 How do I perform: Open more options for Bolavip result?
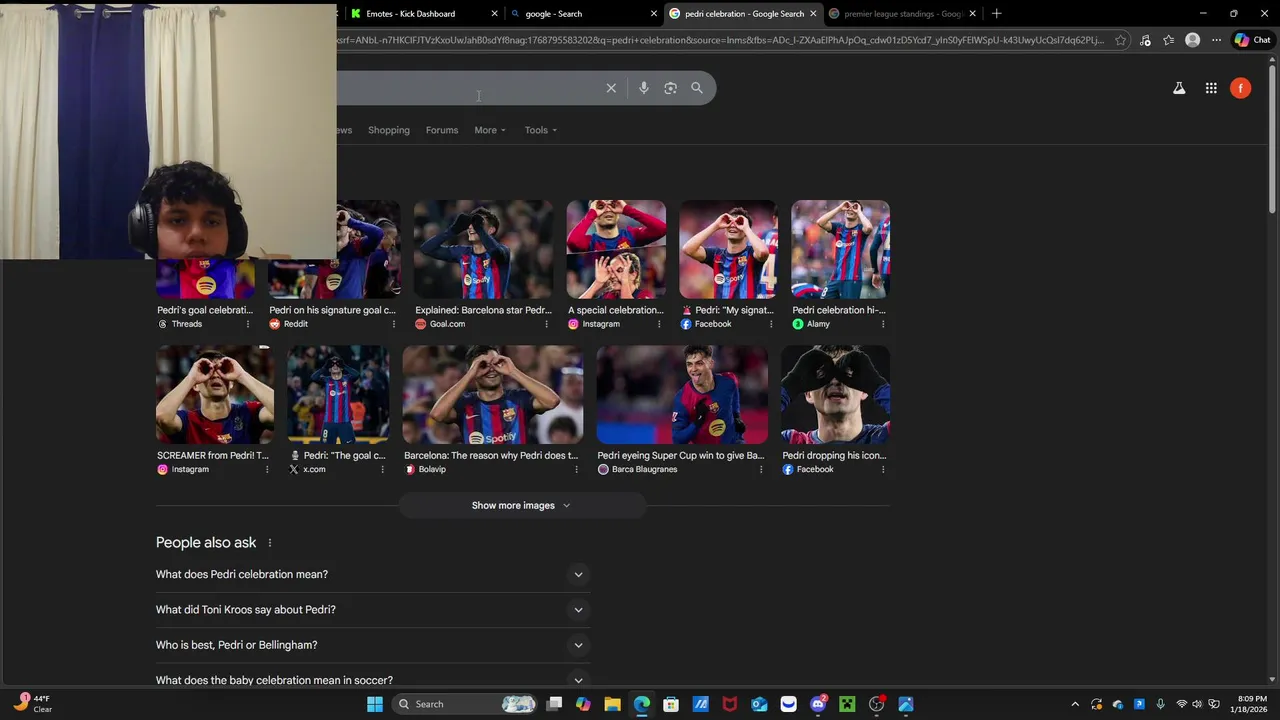coord(576,470)
